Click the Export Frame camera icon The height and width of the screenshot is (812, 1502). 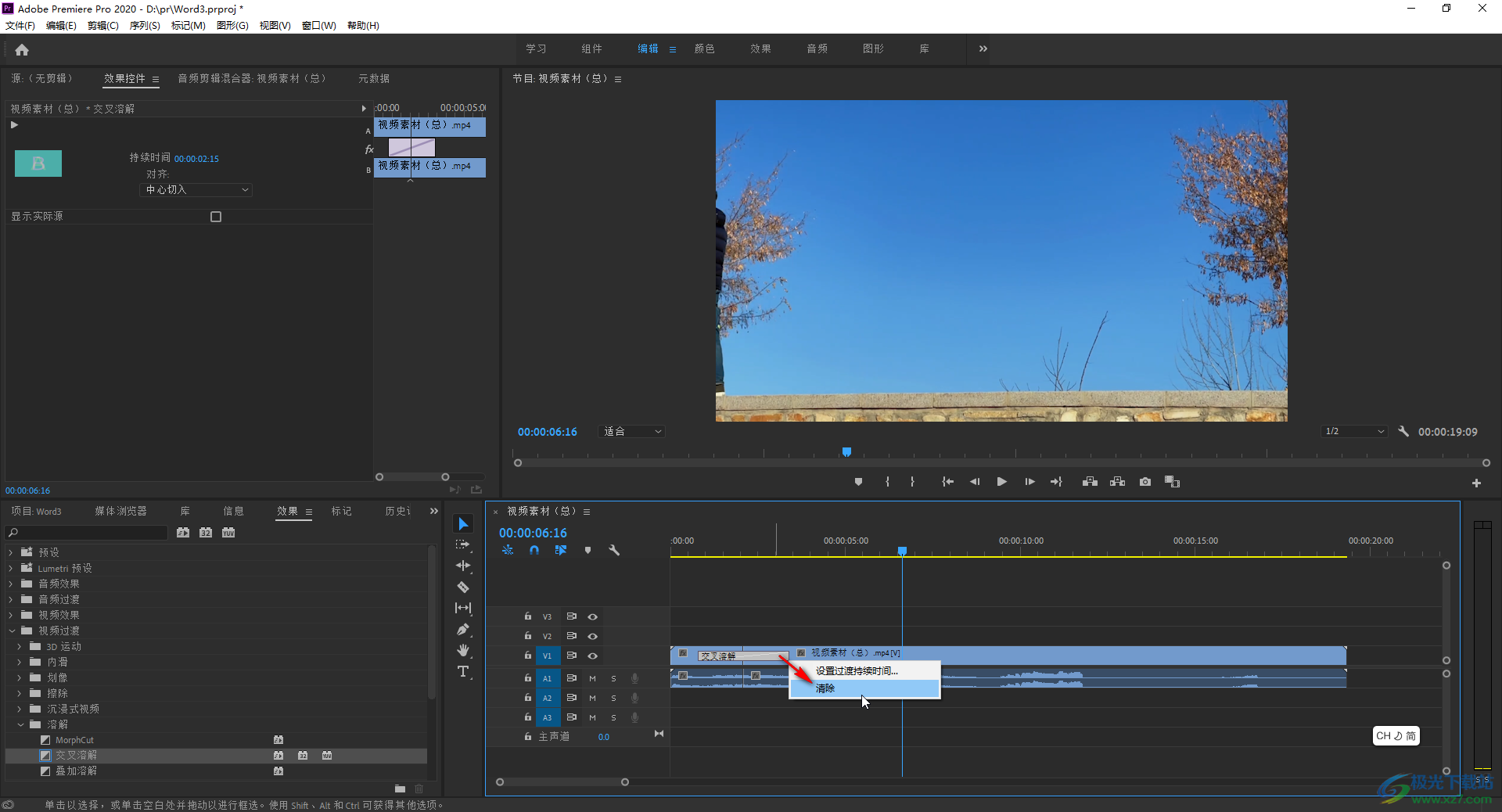tap(1145, 482)
